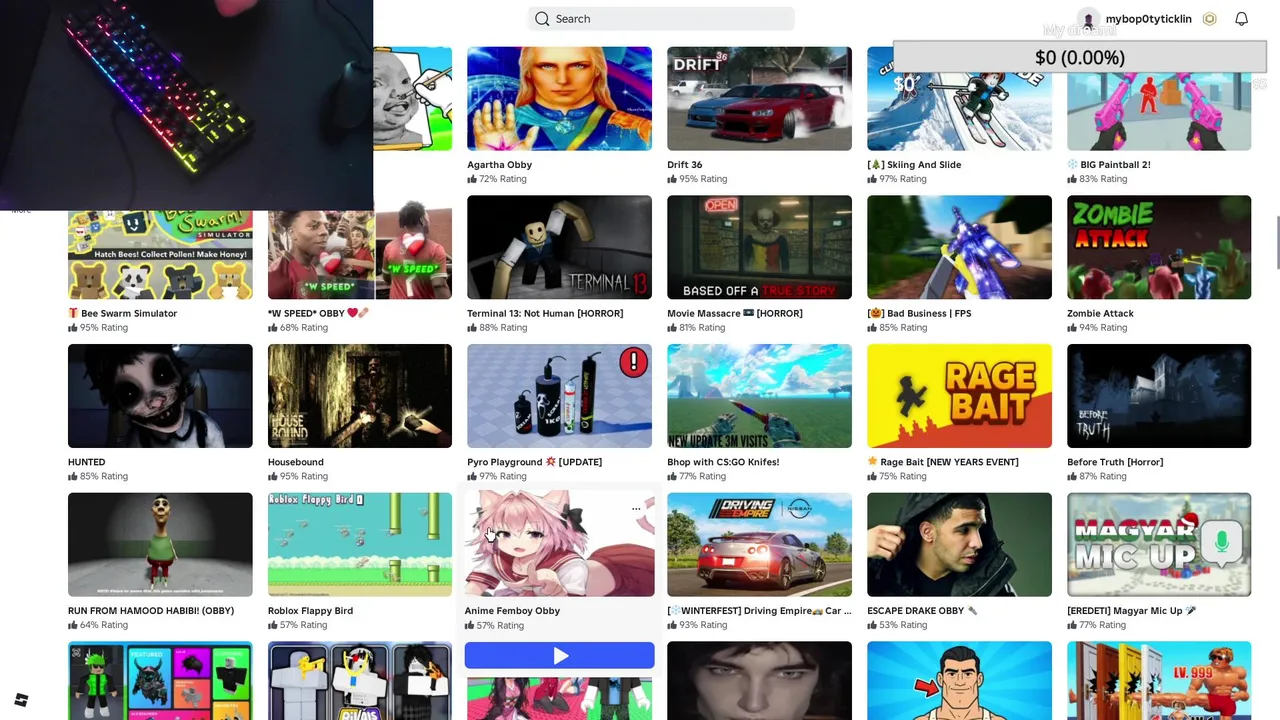Open the Robux balance icon
Screen dimensions: 1280x720
pos(1209,19)
